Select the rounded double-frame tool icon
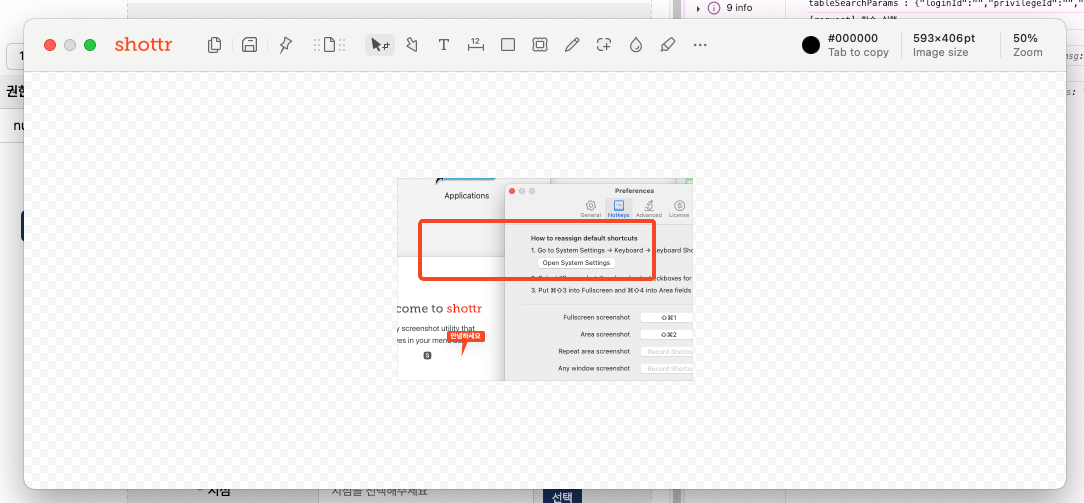1084x503 pixels. point(540,45)
